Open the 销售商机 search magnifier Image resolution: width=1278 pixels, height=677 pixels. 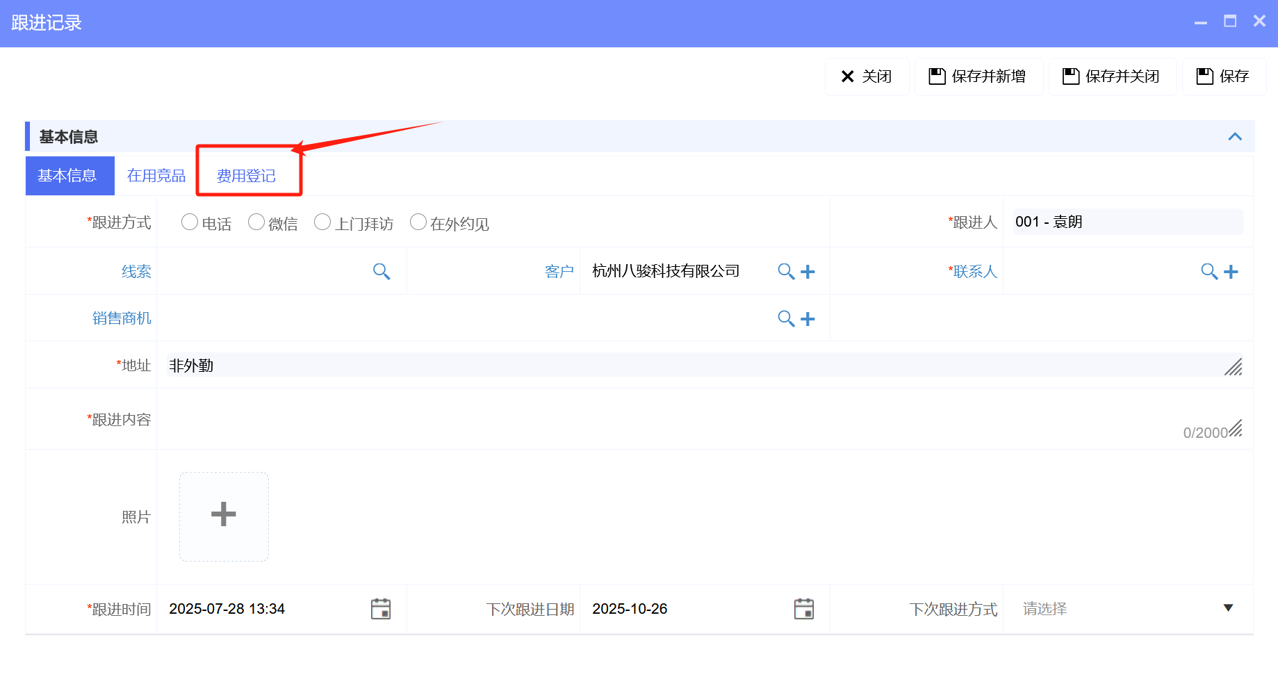(786, 318)
